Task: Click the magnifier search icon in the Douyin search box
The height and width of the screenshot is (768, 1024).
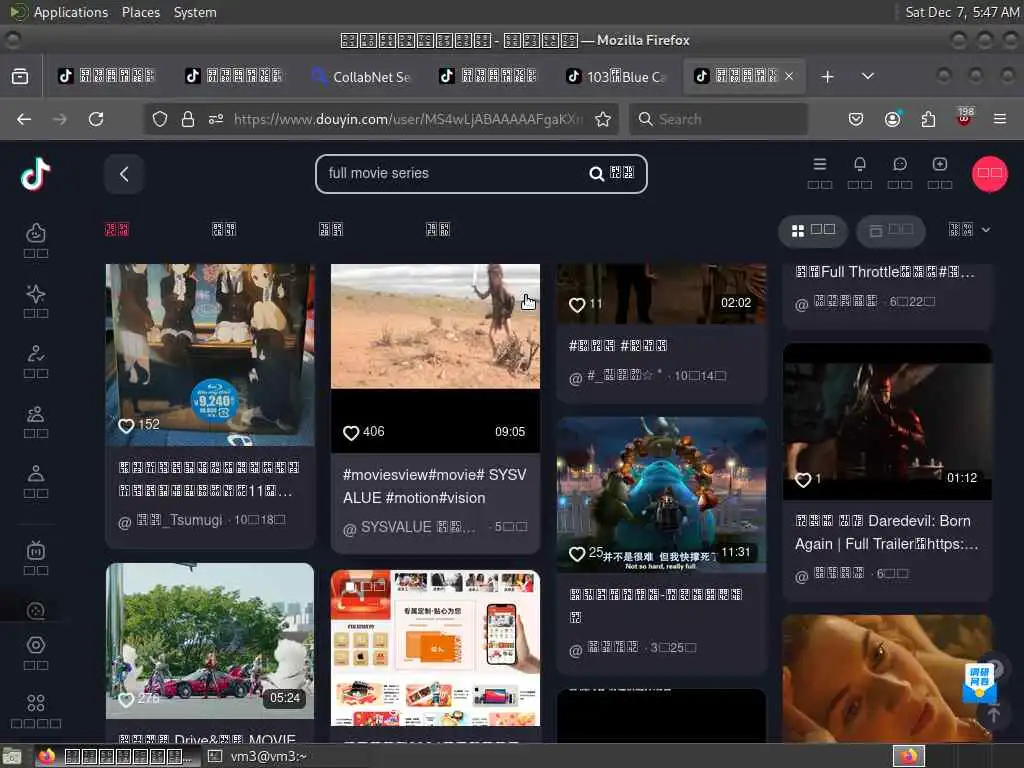Action: [596, 174]
